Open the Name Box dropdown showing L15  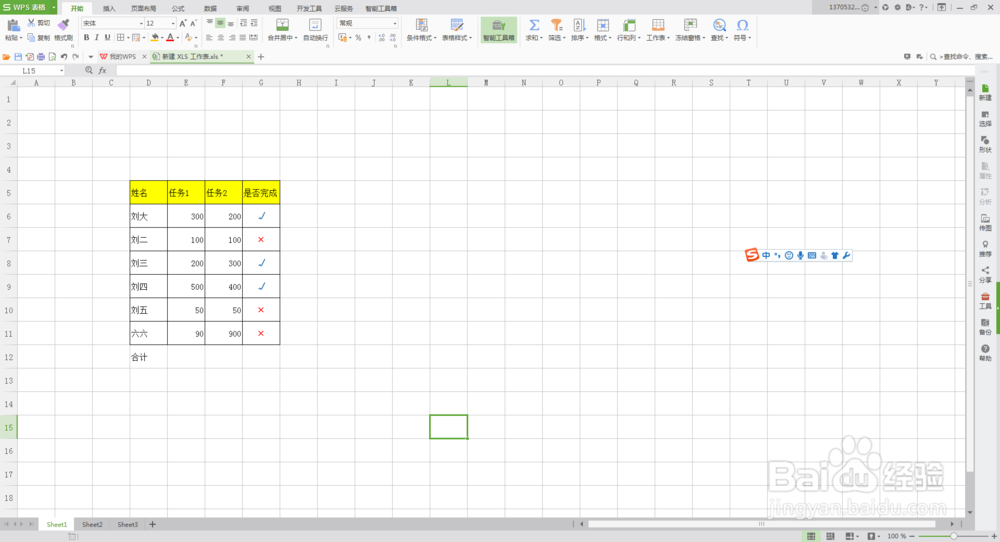[61, 70]
